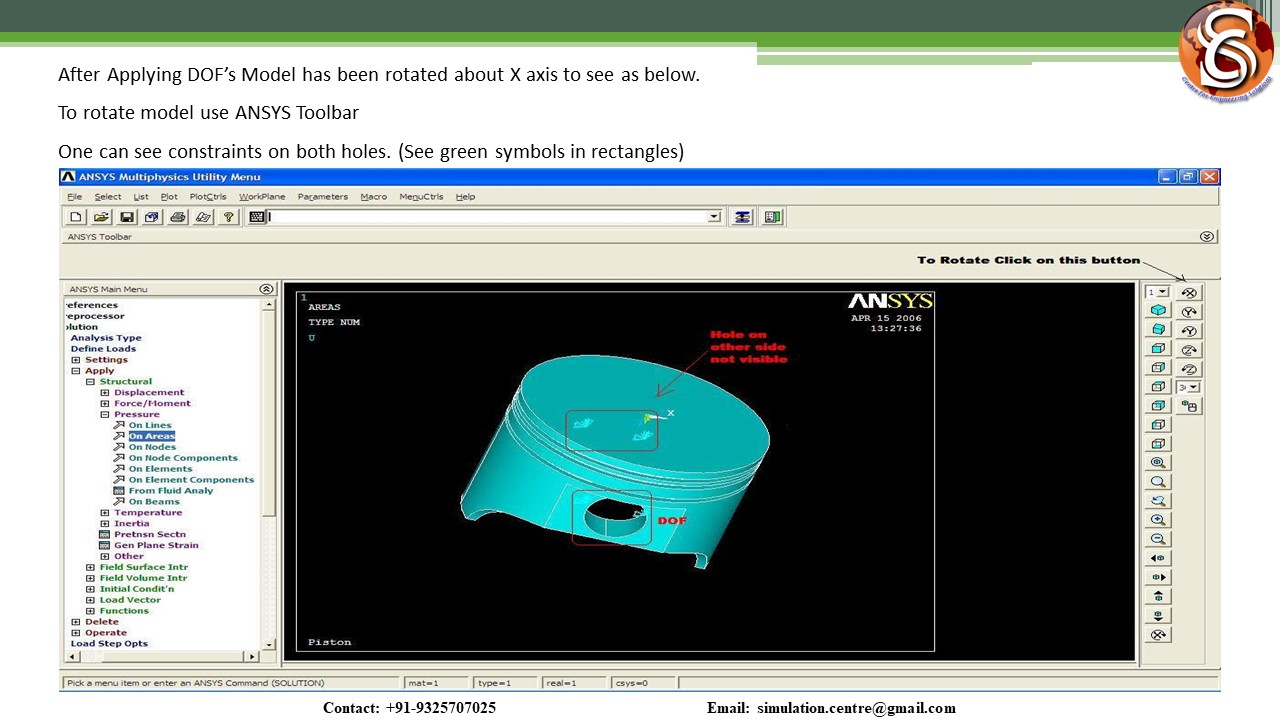Click the Pan-Zoom-Rotate toolbar icon
Image resolution: width=1280 pixels, height=720 pixels.
(152, 217)
